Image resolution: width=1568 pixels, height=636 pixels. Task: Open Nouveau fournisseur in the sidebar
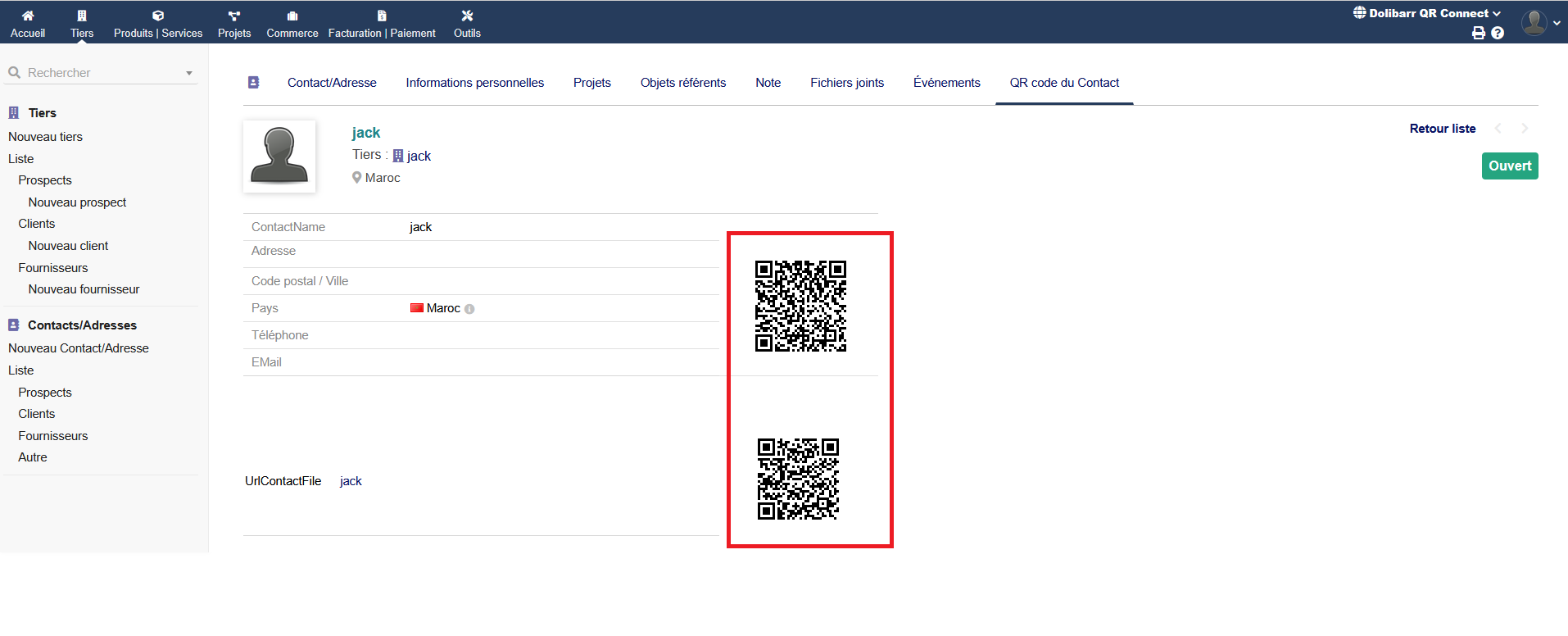point(84,289)
